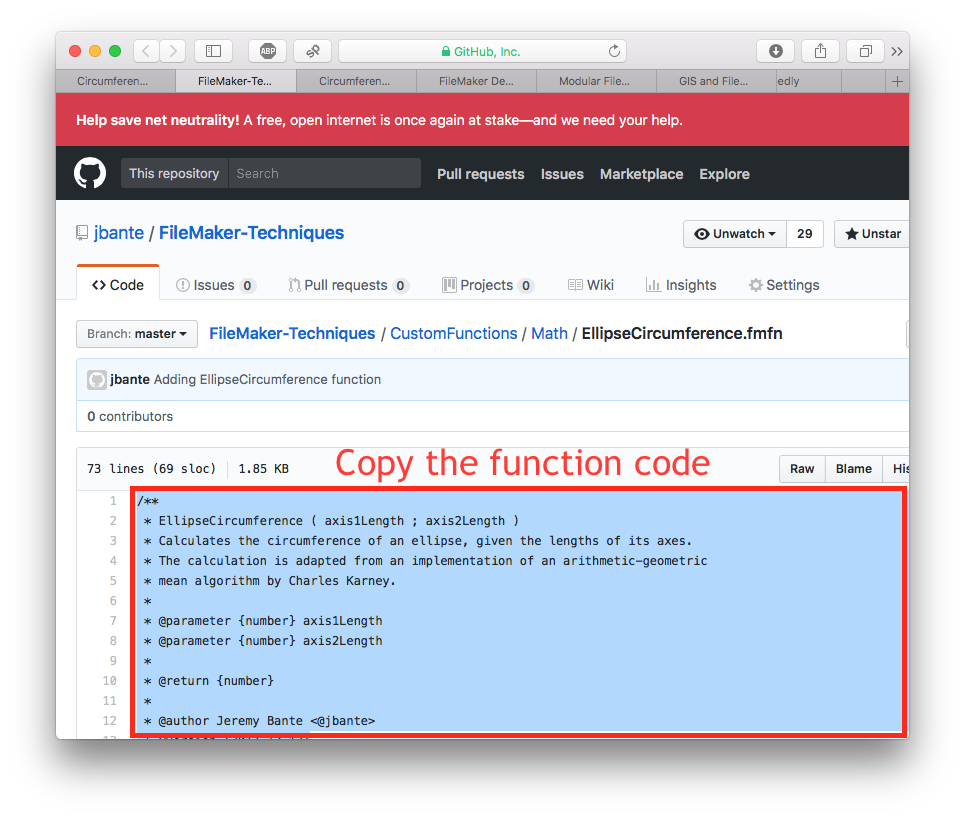Add a new tab with plus icon

pyautogui.click(x=897, y=81)
